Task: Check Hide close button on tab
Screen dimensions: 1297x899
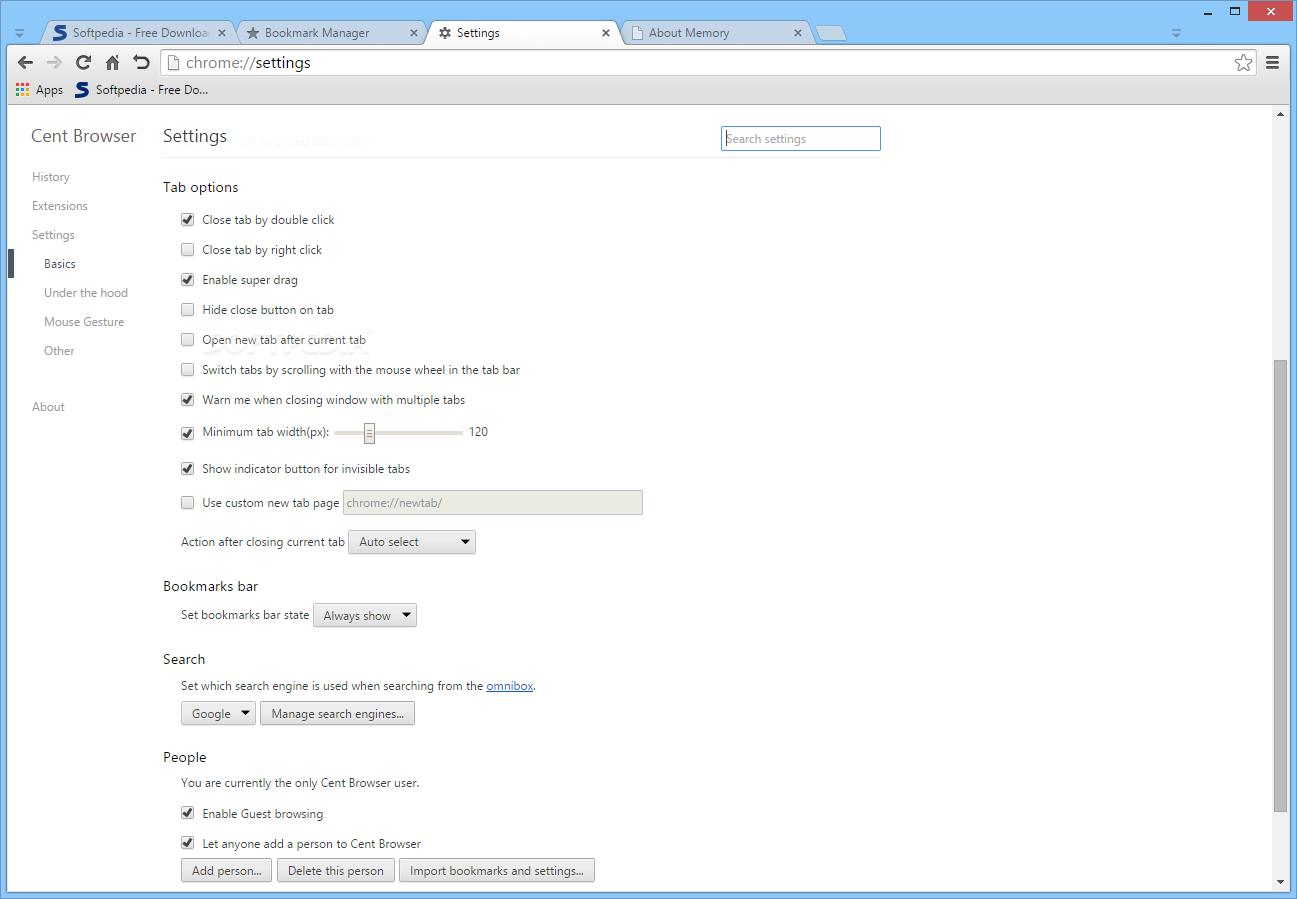Action: (x=187, y=310)
